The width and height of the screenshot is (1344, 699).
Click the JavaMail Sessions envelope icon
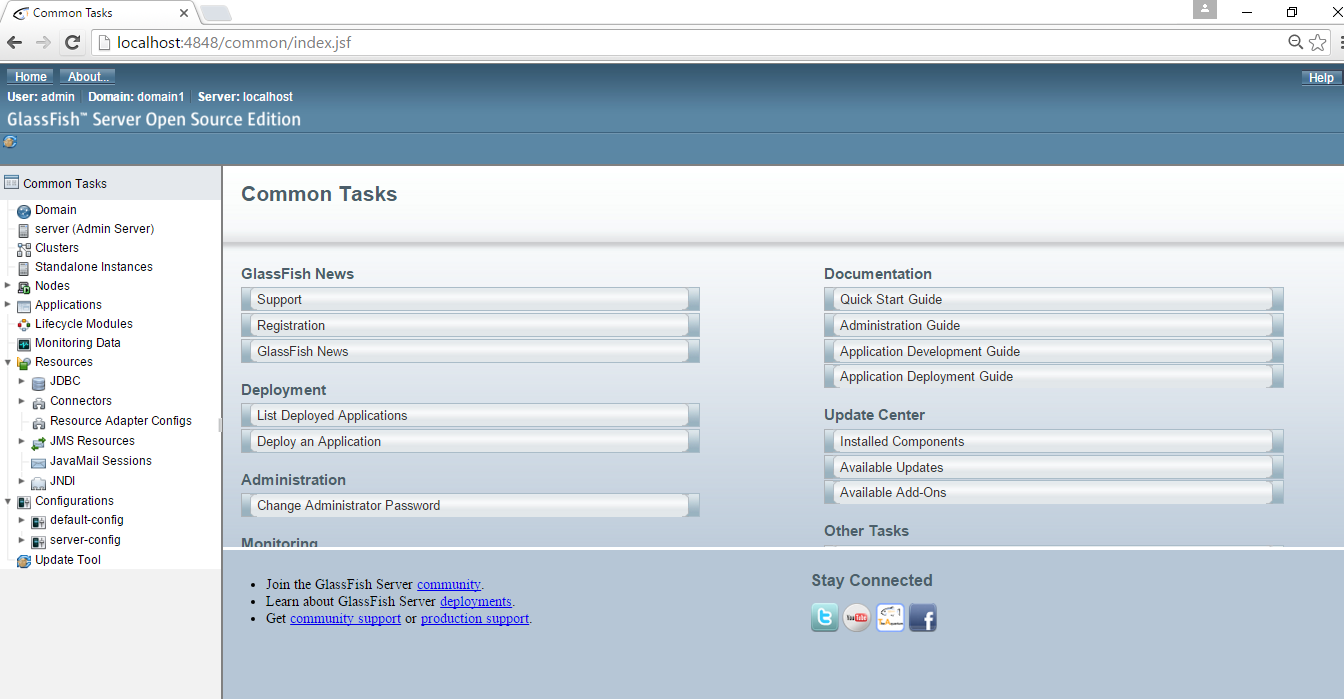tap(39, 462)
